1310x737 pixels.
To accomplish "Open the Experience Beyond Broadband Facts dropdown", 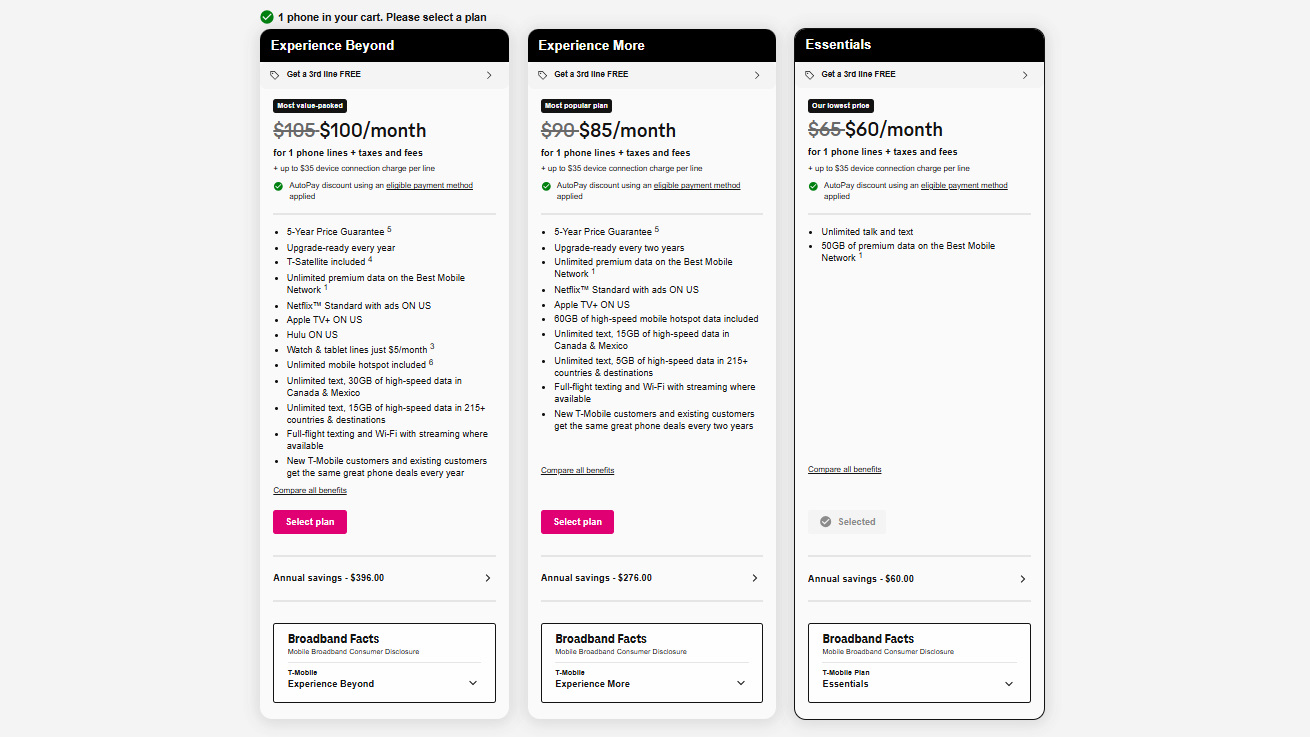I will pyautogui.click(x=472, y=682).
